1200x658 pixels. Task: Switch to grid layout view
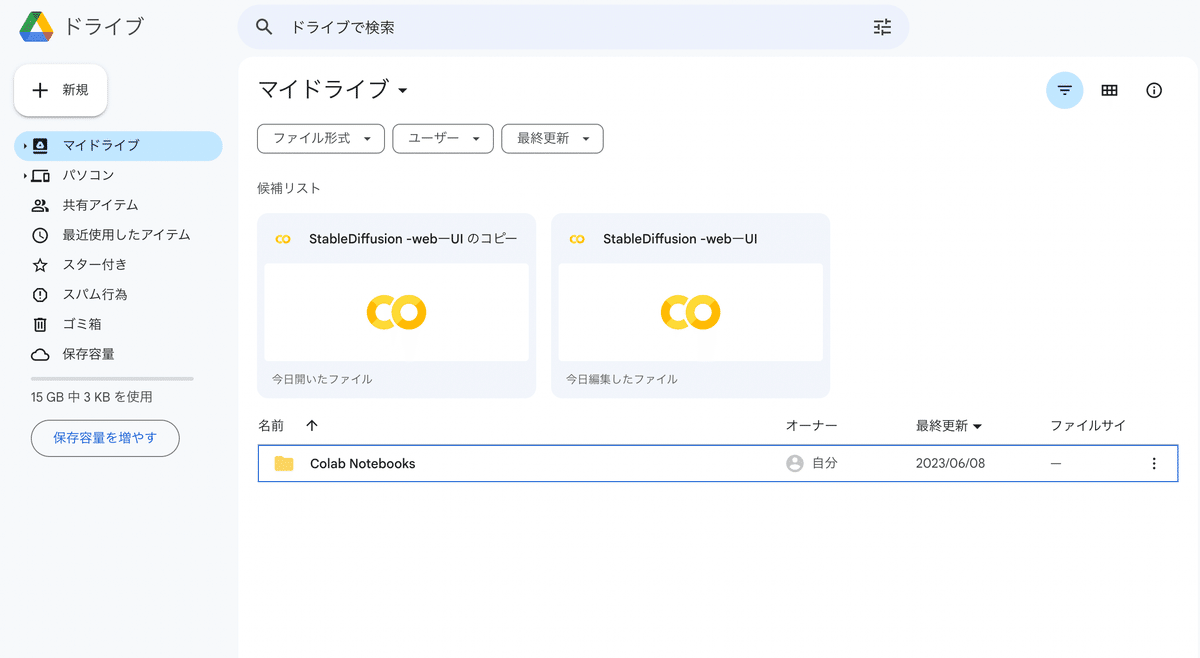click(x=1109, y=90)
